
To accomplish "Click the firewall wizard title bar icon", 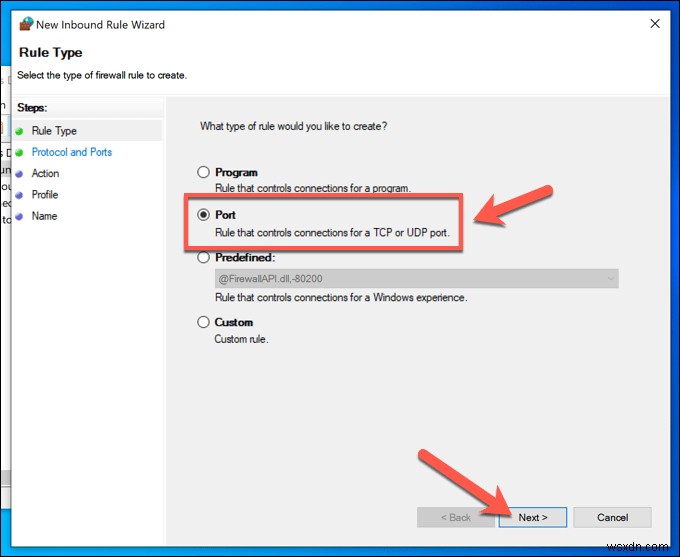I will pos(26,24).
